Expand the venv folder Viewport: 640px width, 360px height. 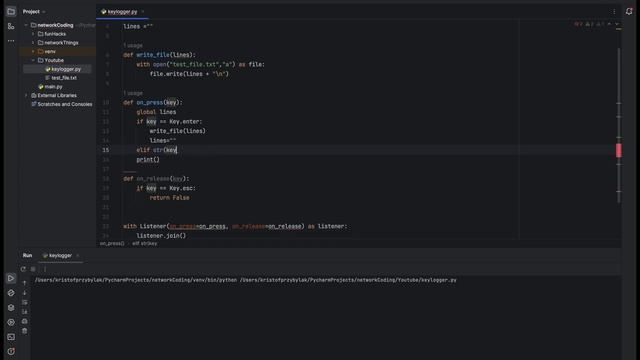[33, 51]
